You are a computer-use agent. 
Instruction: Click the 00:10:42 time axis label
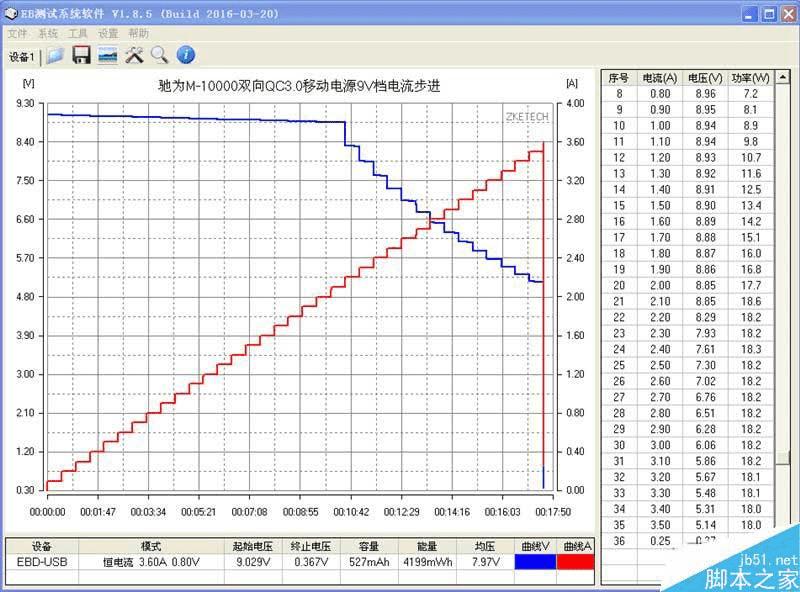point(351,512)
